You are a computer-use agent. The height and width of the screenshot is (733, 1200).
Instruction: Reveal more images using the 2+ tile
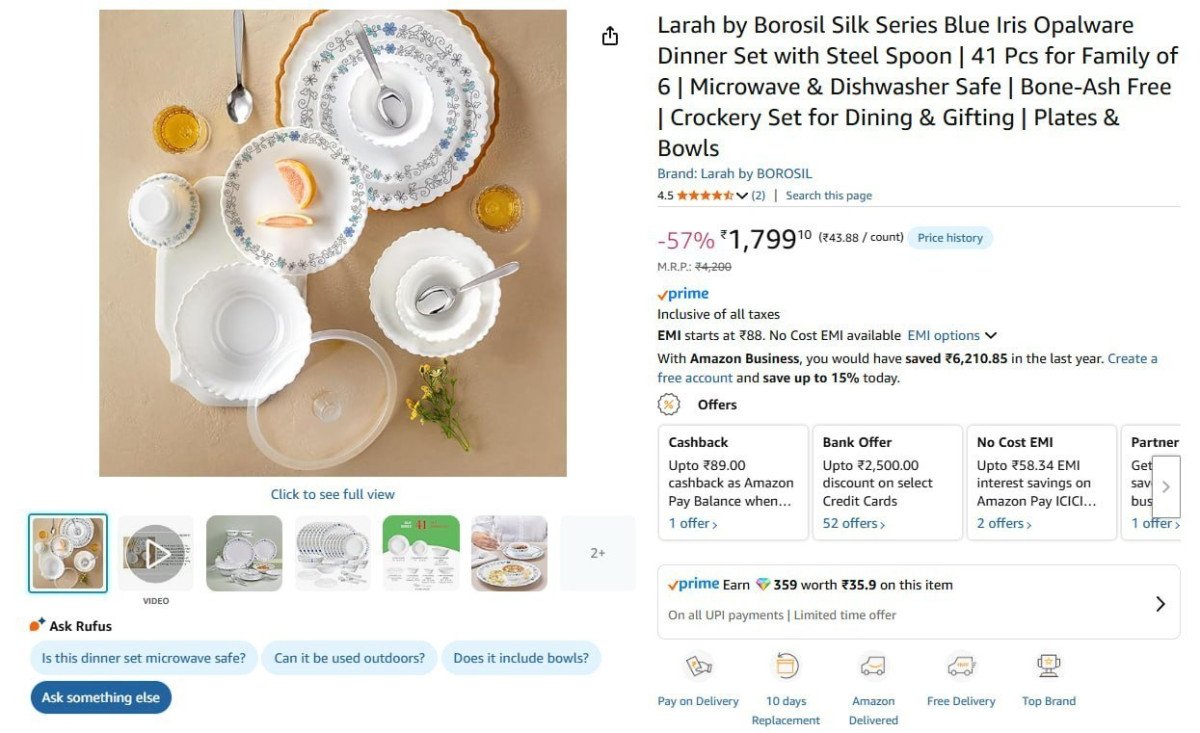tap(598, 551)
